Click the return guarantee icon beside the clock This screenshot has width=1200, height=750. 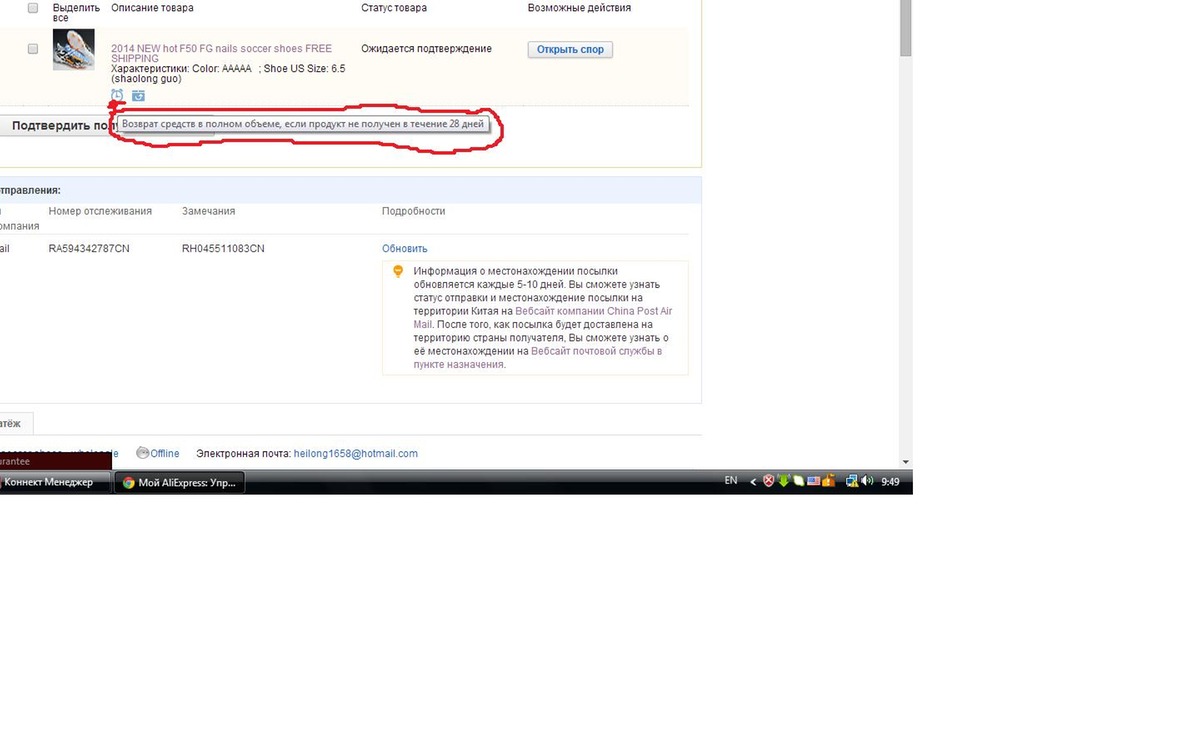pos(138,96)
